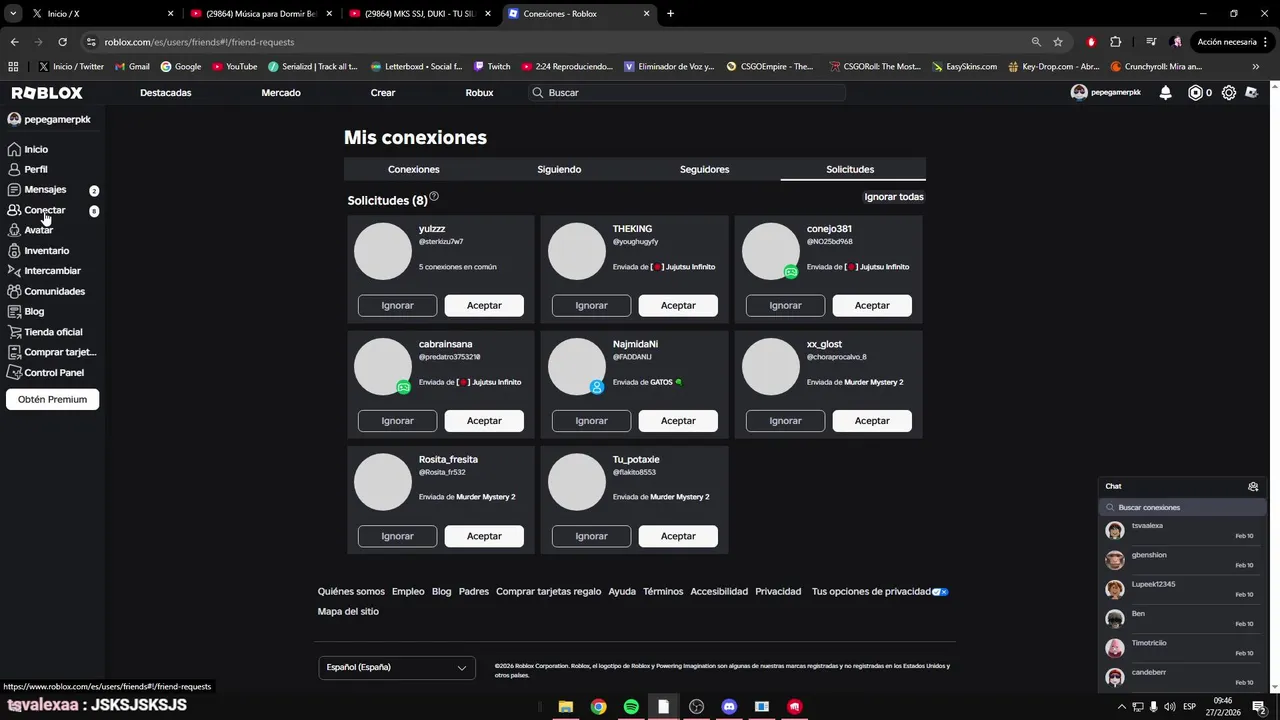
Task: Reload the page in Chrome
Action: click(x=62, y=42)
